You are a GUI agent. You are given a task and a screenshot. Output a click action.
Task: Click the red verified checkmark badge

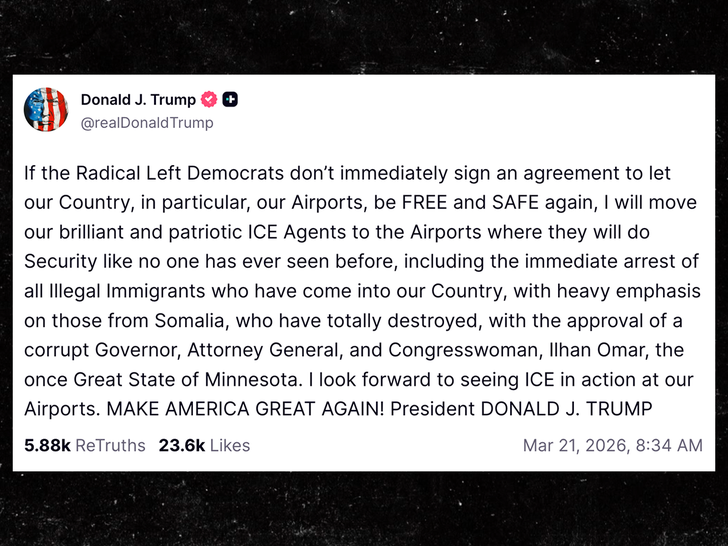point(210,100)
